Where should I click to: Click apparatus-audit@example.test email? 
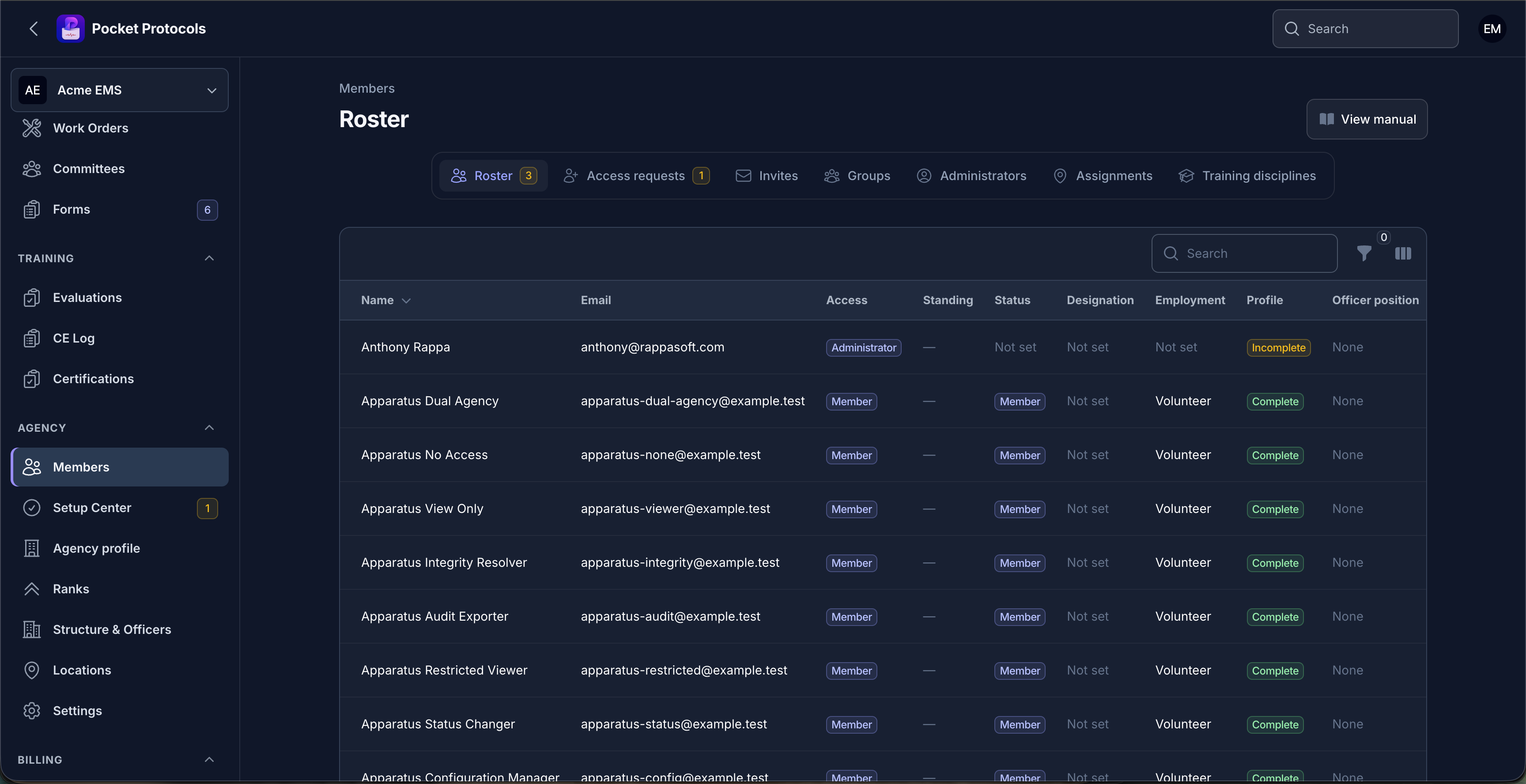671,616
